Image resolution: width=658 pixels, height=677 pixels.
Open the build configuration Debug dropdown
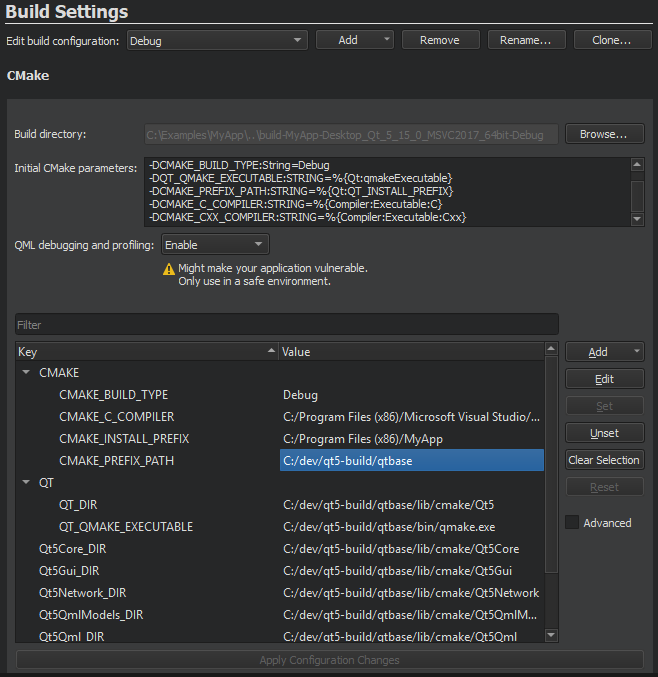pos(217,41)
